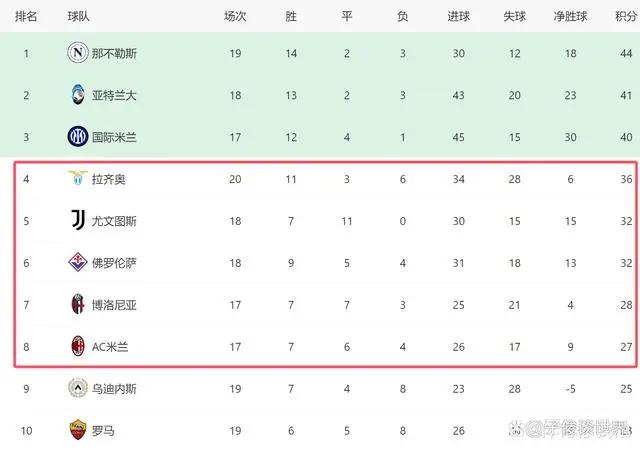Sort table by 排名 rank column header
The image size is (640, 450).
click(27, 16)
